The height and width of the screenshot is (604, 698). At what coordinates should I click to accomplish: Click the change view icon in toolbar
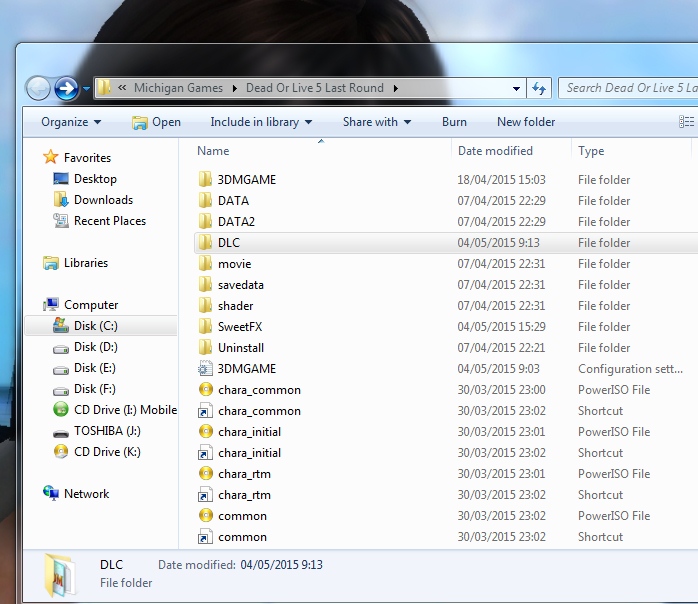(x=686, y=122)
